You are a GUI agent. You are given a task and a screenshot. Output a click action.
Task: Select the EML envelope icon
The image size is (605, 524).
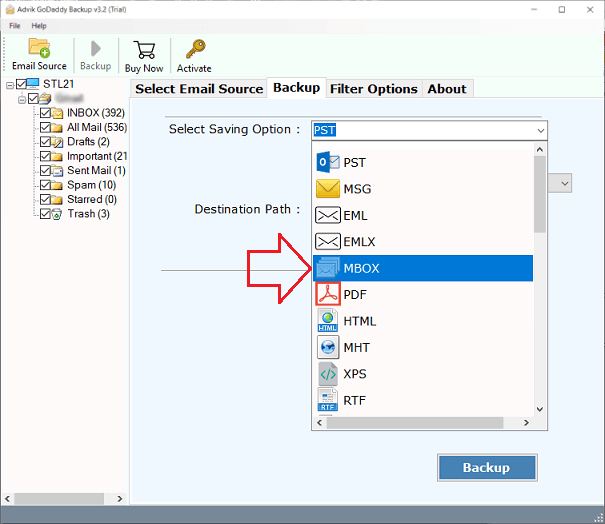click(328, 215)
